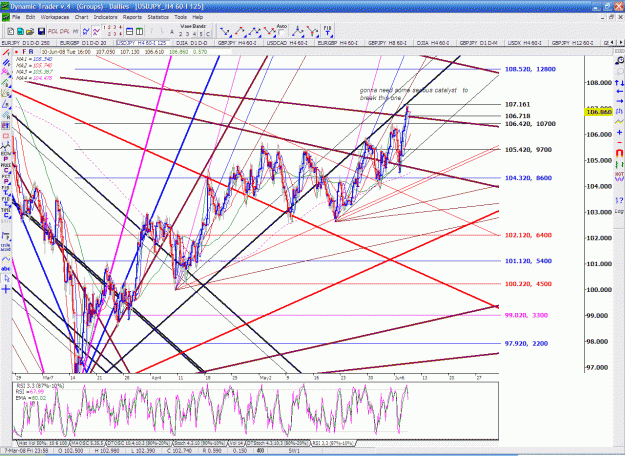The image size is (625, 456).
Task: Click the blue downward swing tool icon
Action: click(x=225, y=31)
